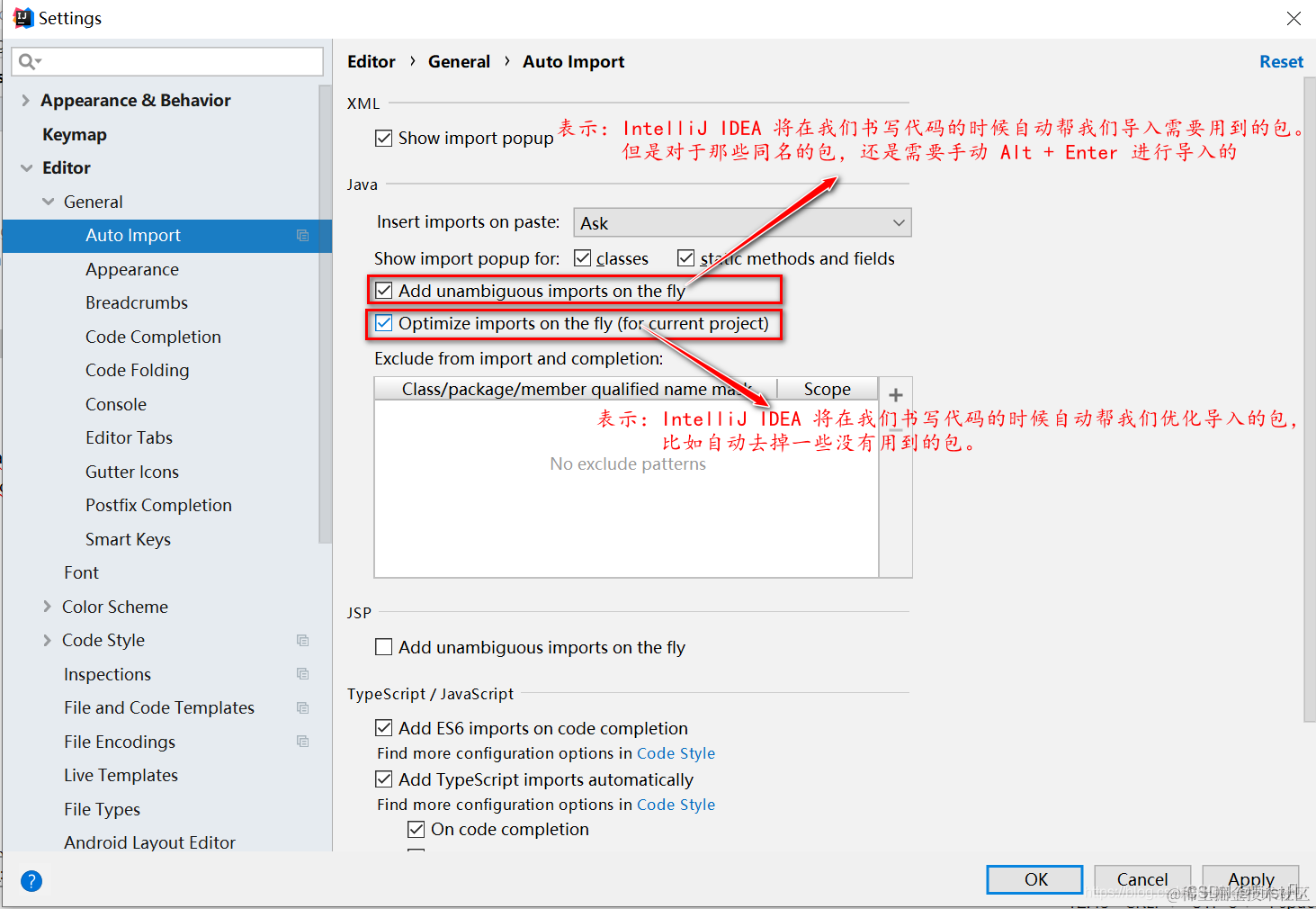Click the help question mark icon
The width and height of the screenshot is (1316, 909).
pyautogui.click(x=31, y=881)
